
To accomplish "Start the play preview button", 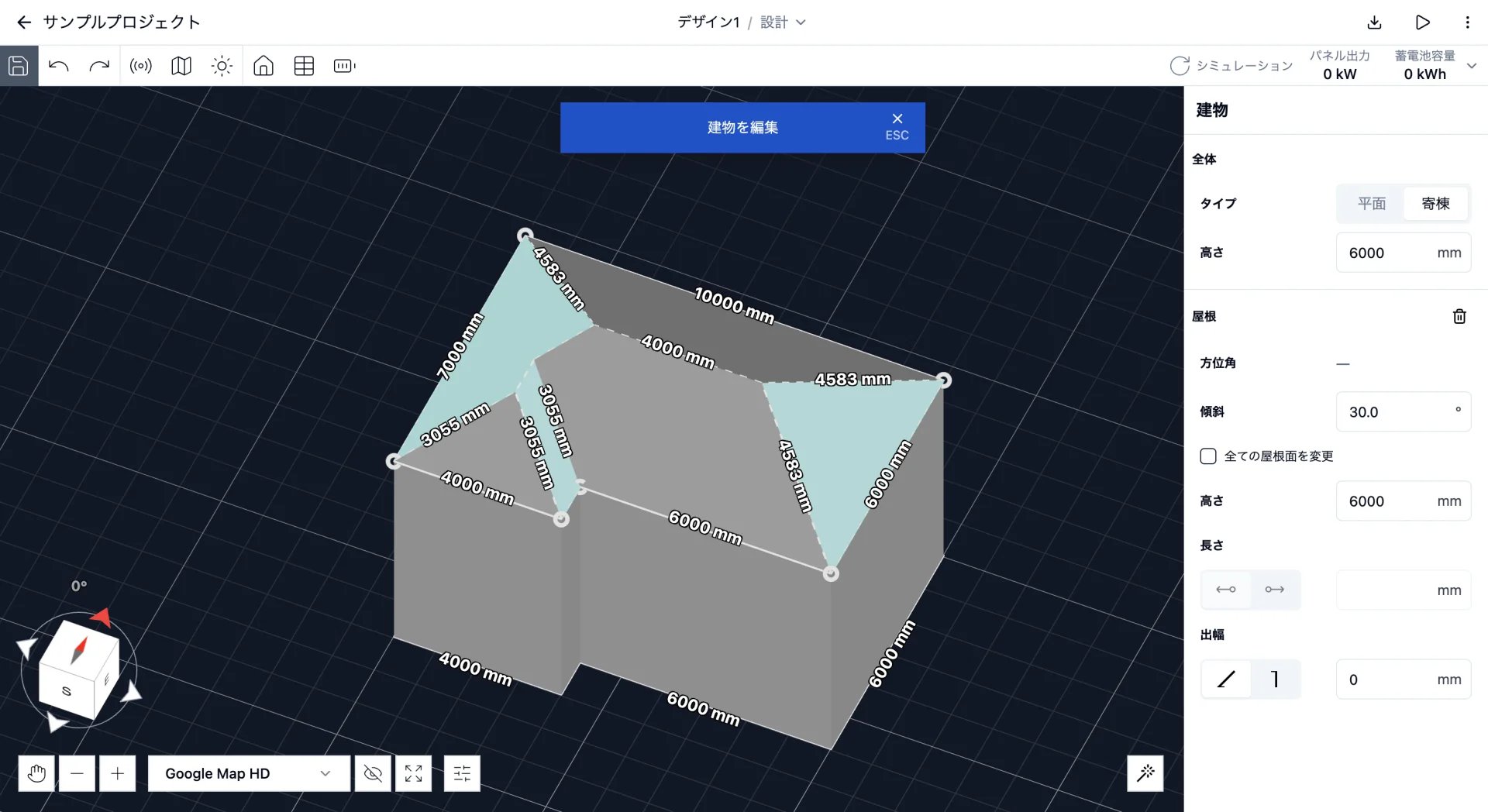I will pyautogui.click(x=1422, y=22).
